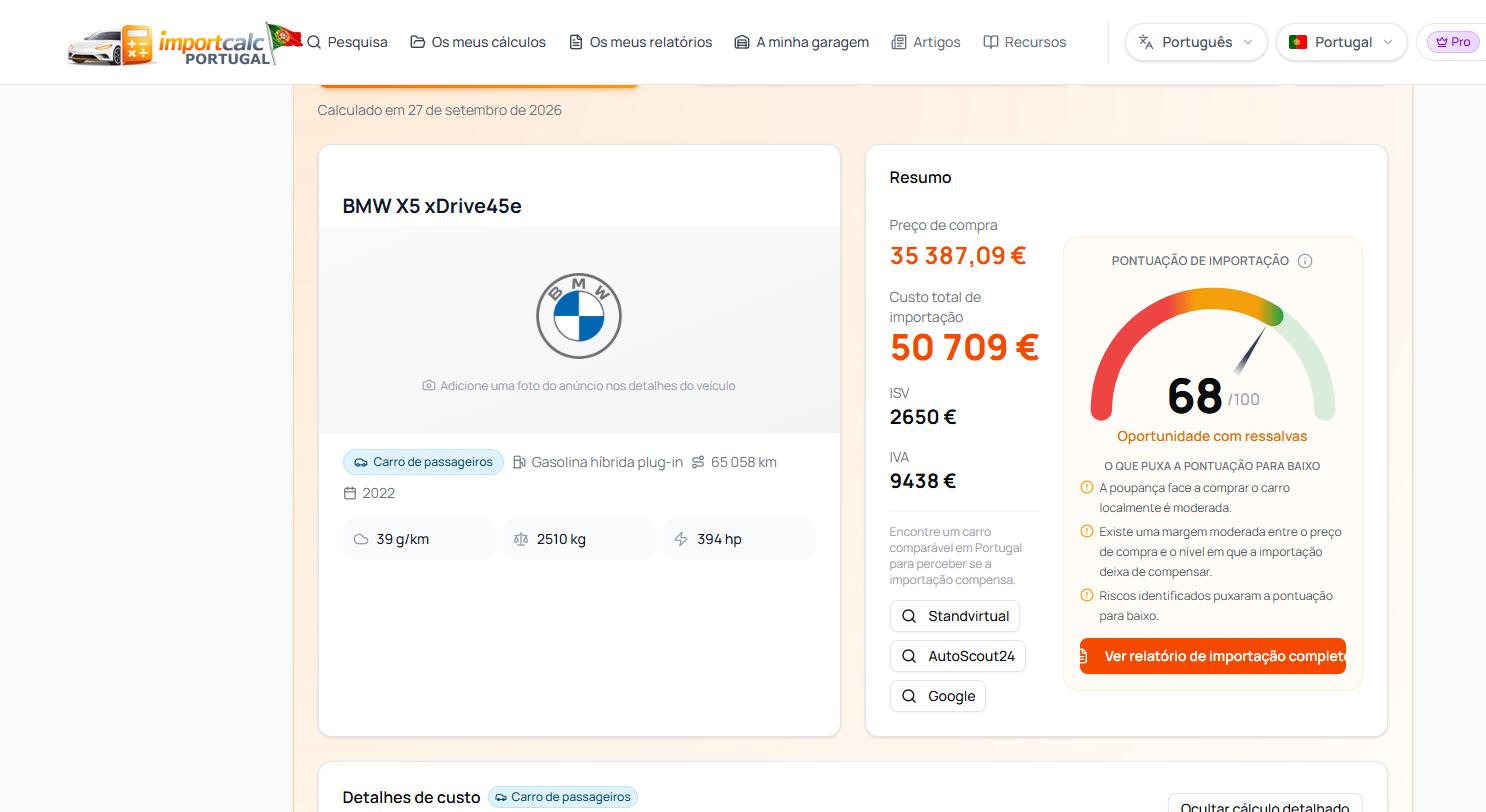Click Carro de passageiros tag beside Detalhes de custo

click(563, 797)
